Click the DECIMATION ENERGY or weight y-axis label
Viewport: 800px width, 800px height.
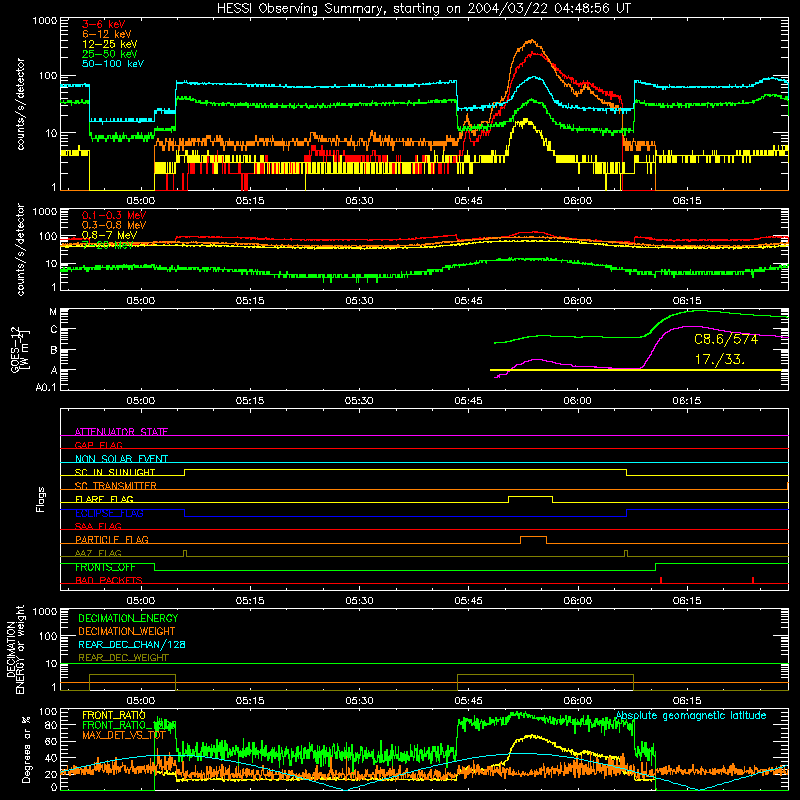(x=15, y=650)
